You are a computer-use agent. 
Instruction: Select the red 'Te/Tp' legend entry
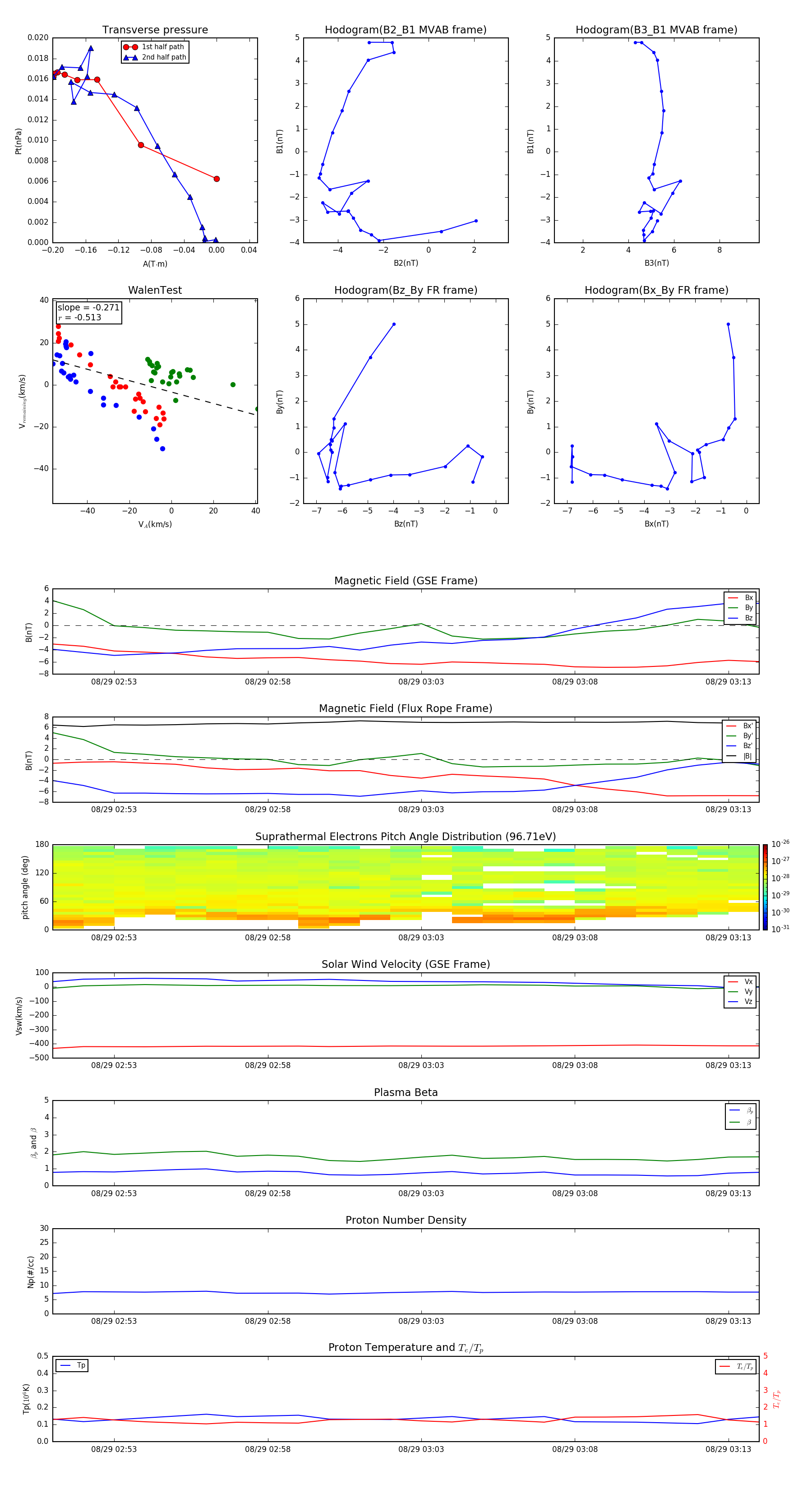pyautogui.click(x=736, y=1366)
